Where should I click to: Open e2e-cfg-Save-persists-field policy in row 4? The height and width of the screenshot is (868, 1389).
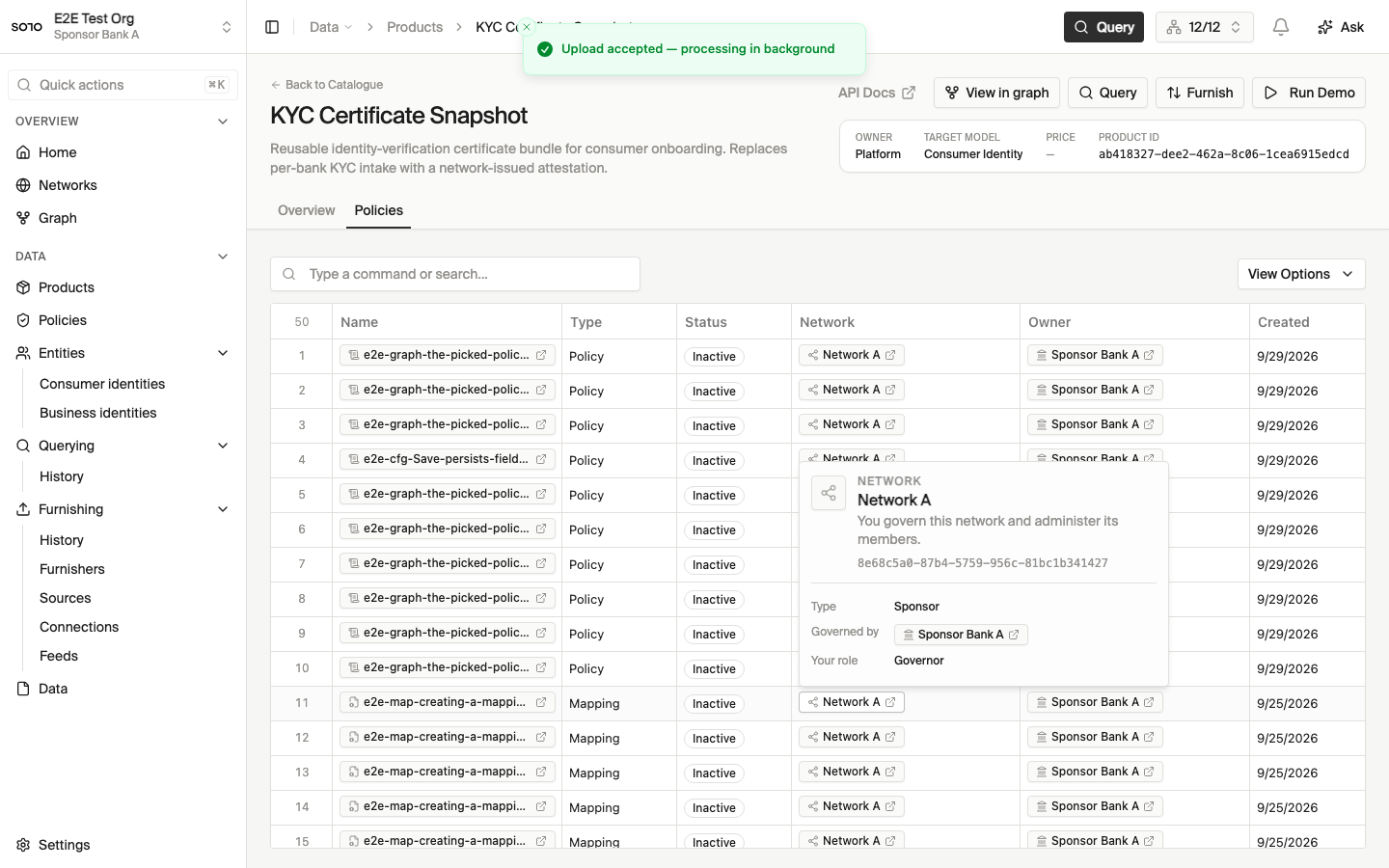coord(448,459)
